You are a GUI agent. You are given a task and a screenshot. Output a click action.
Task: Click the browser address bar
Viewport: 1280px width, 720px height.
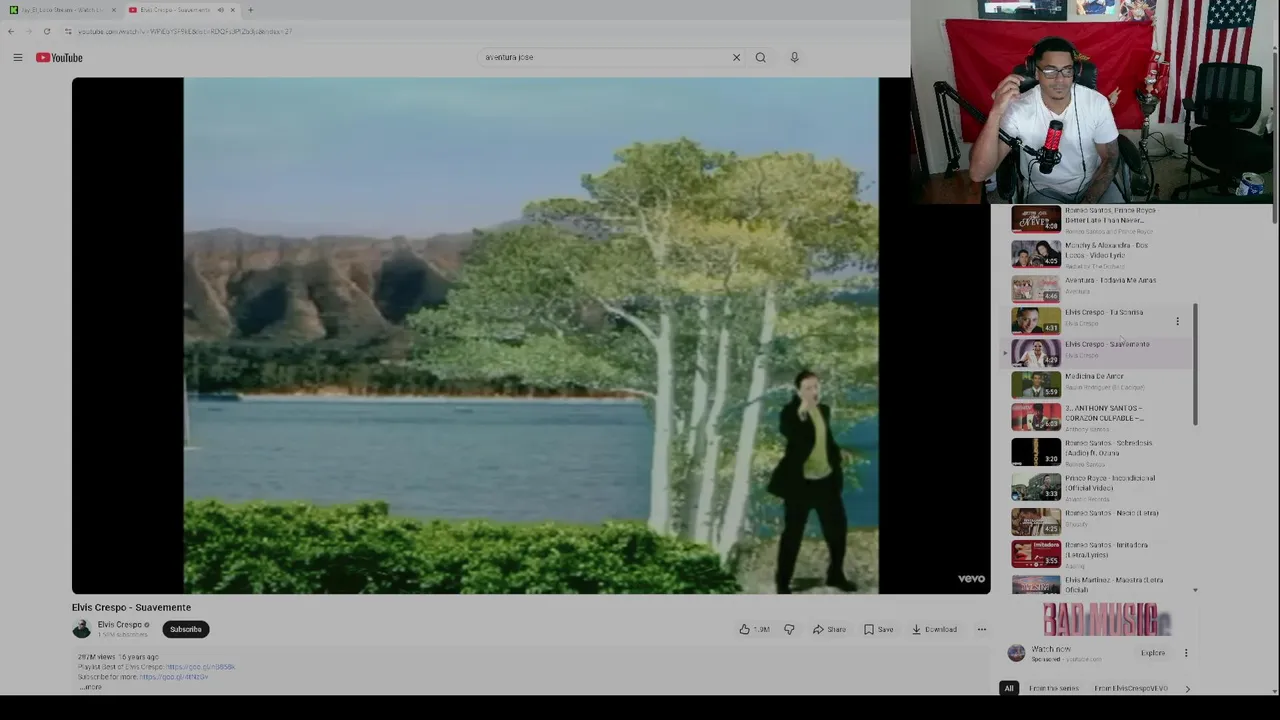[480, 31]
